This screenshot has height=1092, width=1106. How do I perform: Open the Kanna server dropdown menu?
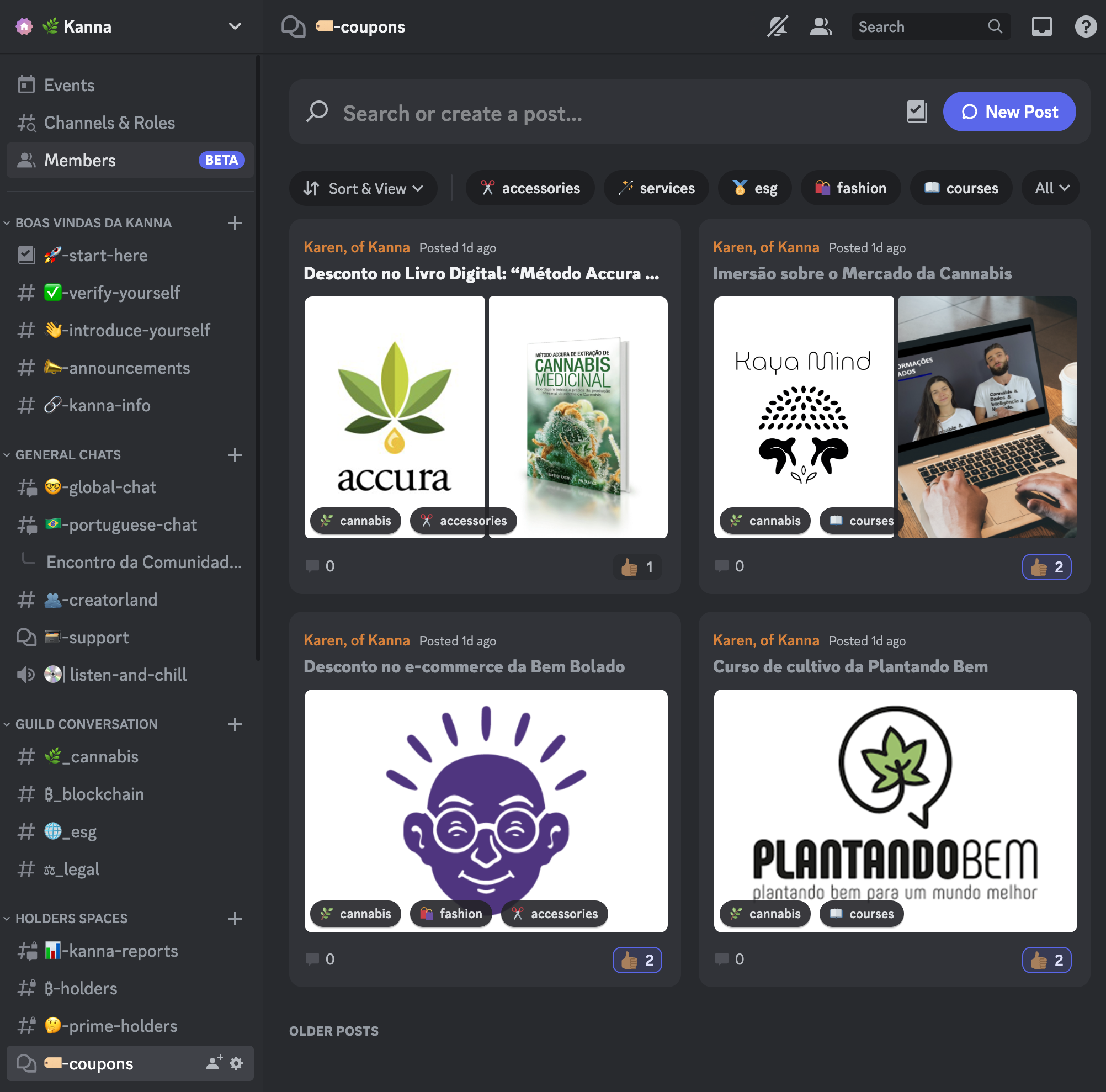click(x=235, y=26)
